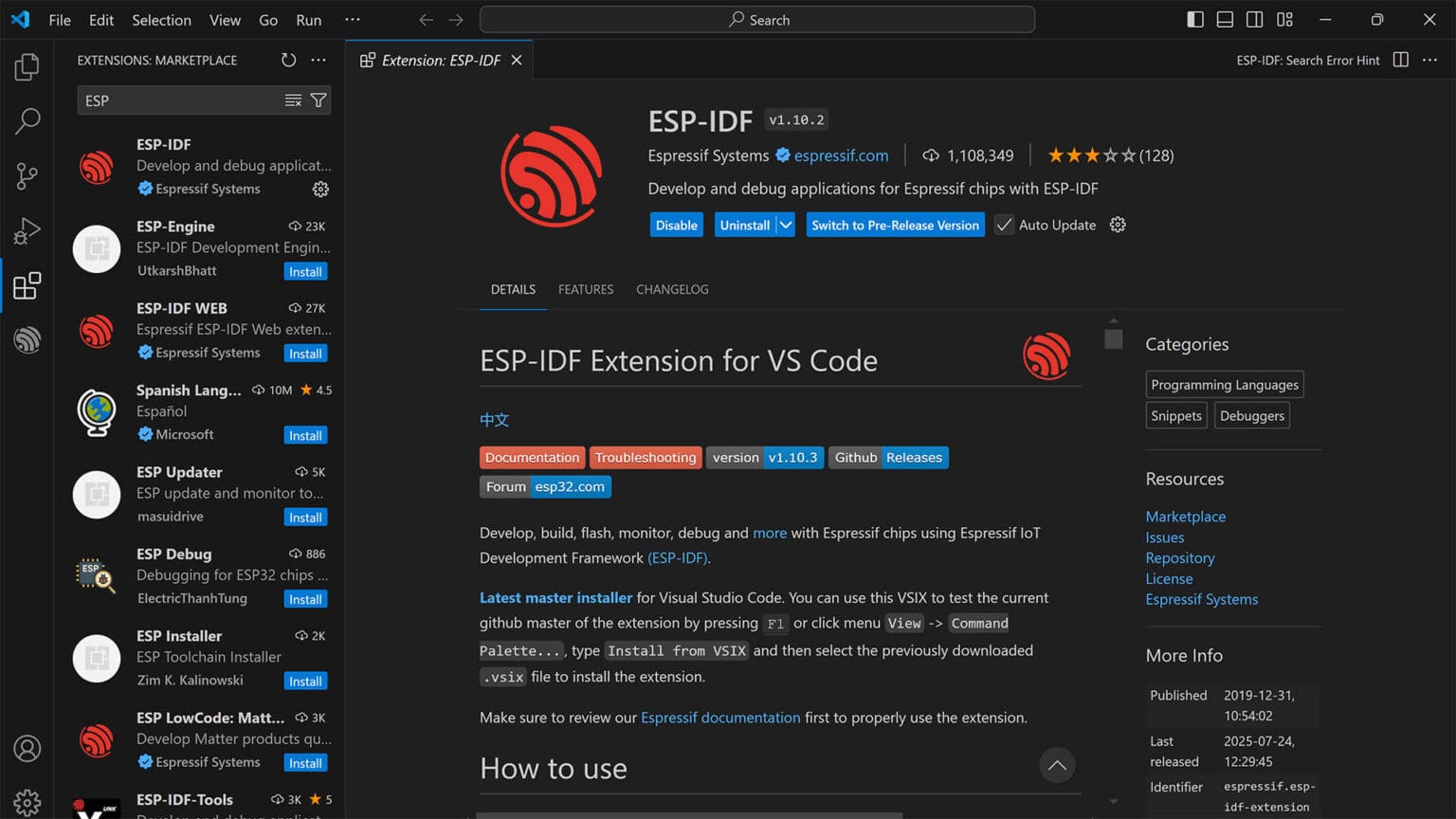Switch to the CHANGELOG tab
Screen dimensions: 1456x819
(x=672, y=289)
